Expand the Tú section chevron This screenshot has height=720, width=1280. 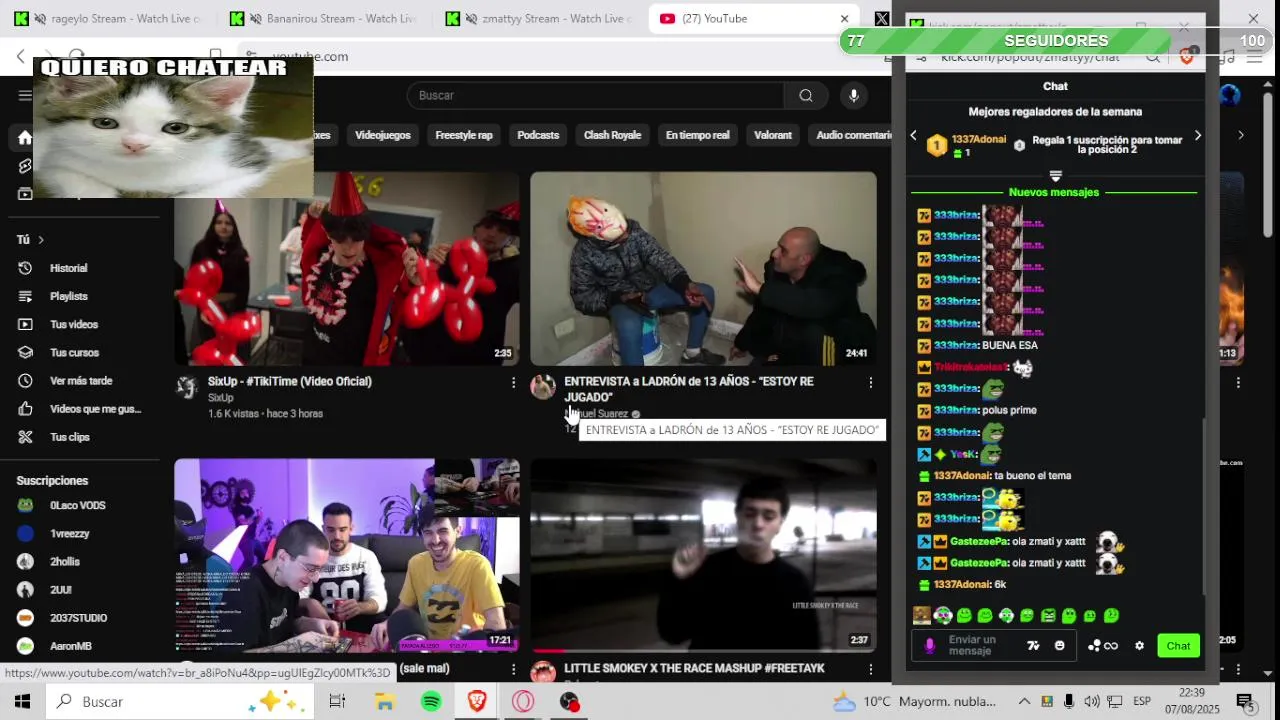[41, 240]
